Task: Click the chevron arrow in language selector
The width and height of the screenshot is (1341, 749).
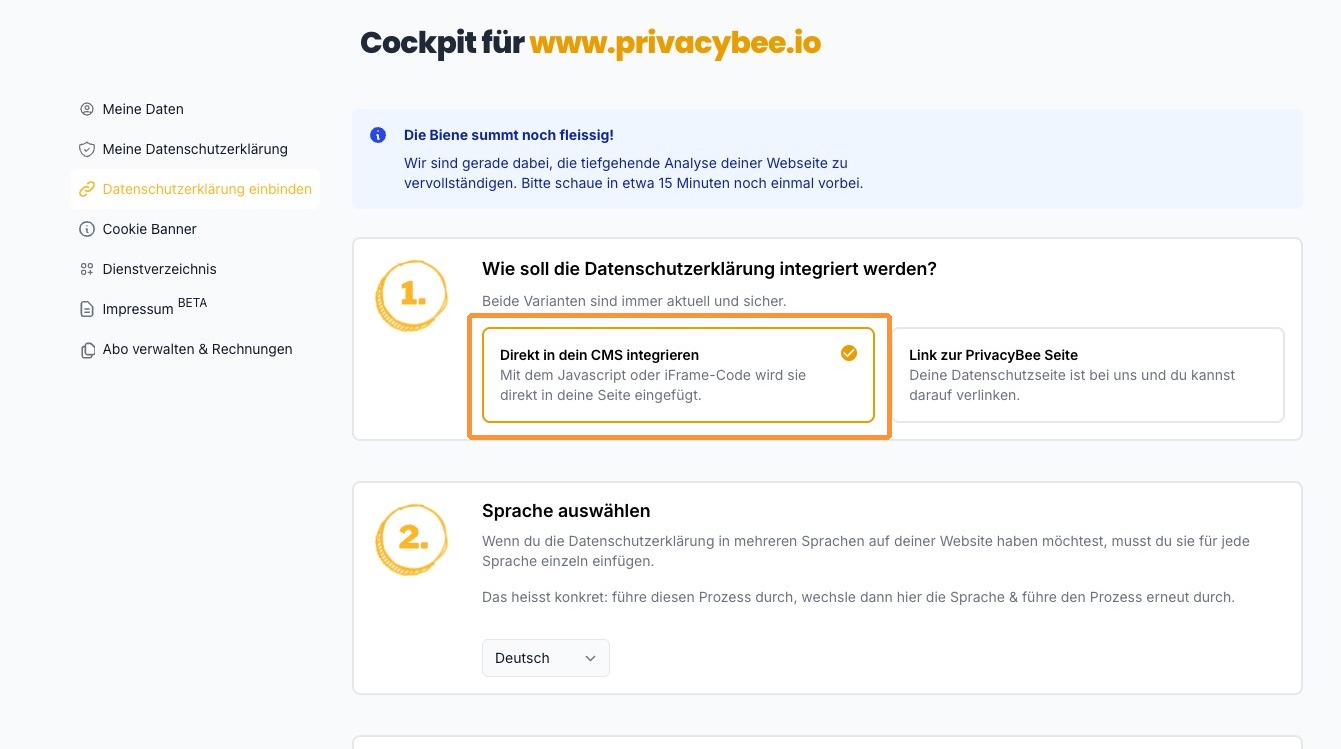Action: (590, 658)
